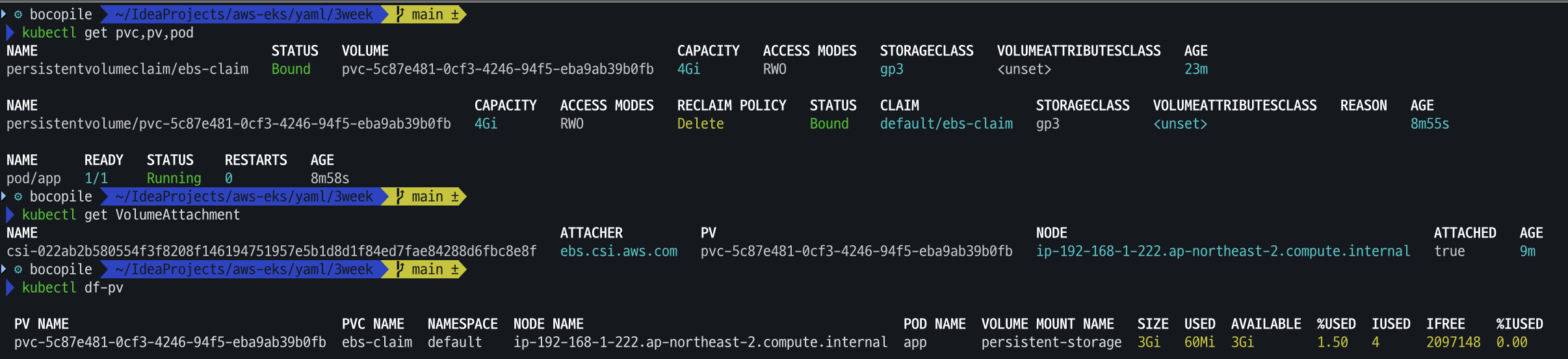
Task: Click the persistent-storage volume mount name
Action: coord(1051,342)
